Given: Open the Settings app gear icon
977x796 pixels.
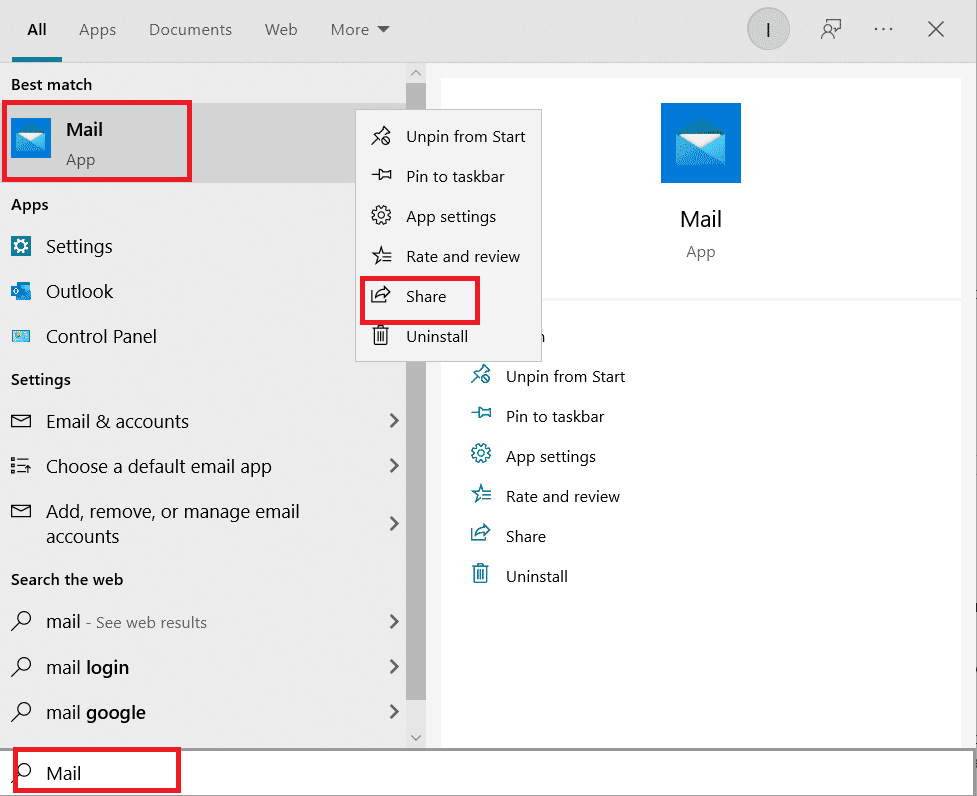Looking at the screenshot, I should click(21, 246).
